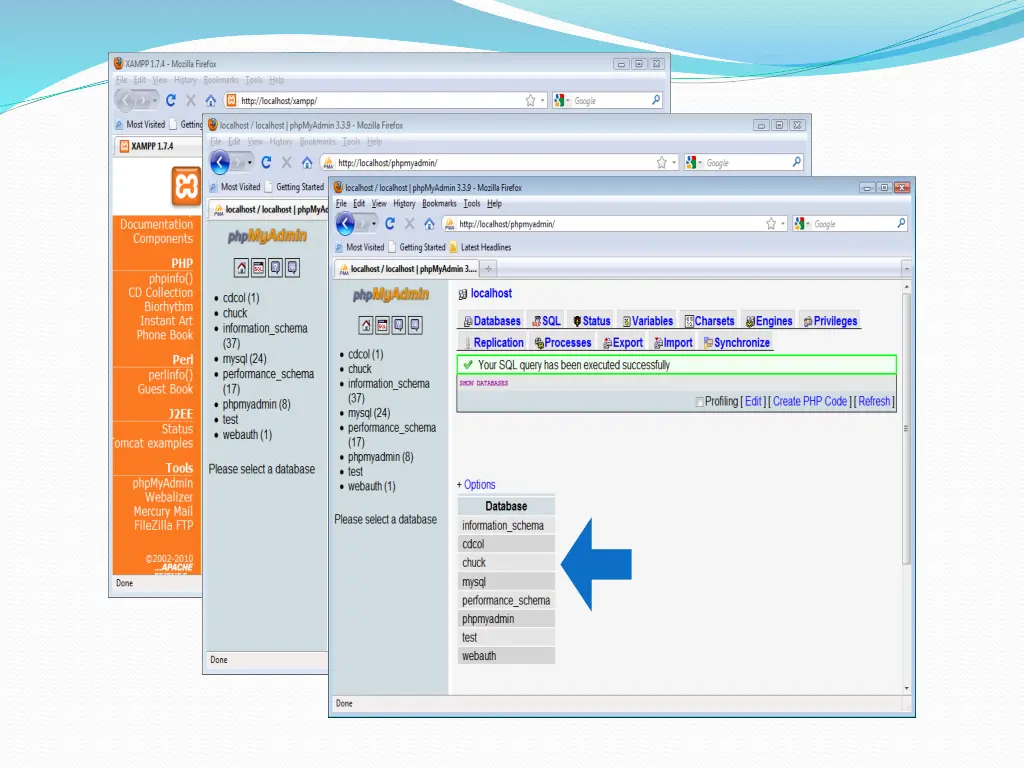Reload the page in the middle phpMyAdmin window
The width and height of the screenshot is (1024, 768).
tap(266, 163)
